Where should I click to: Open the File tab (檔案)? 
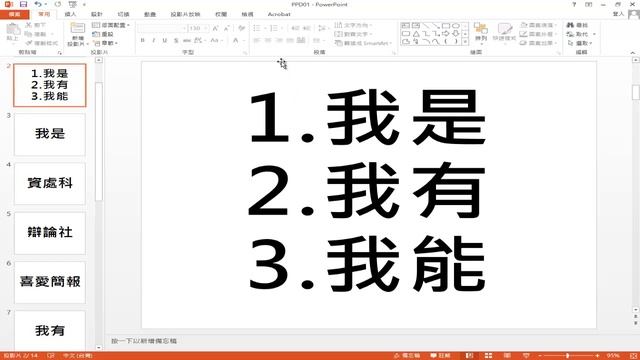point(15,14)
